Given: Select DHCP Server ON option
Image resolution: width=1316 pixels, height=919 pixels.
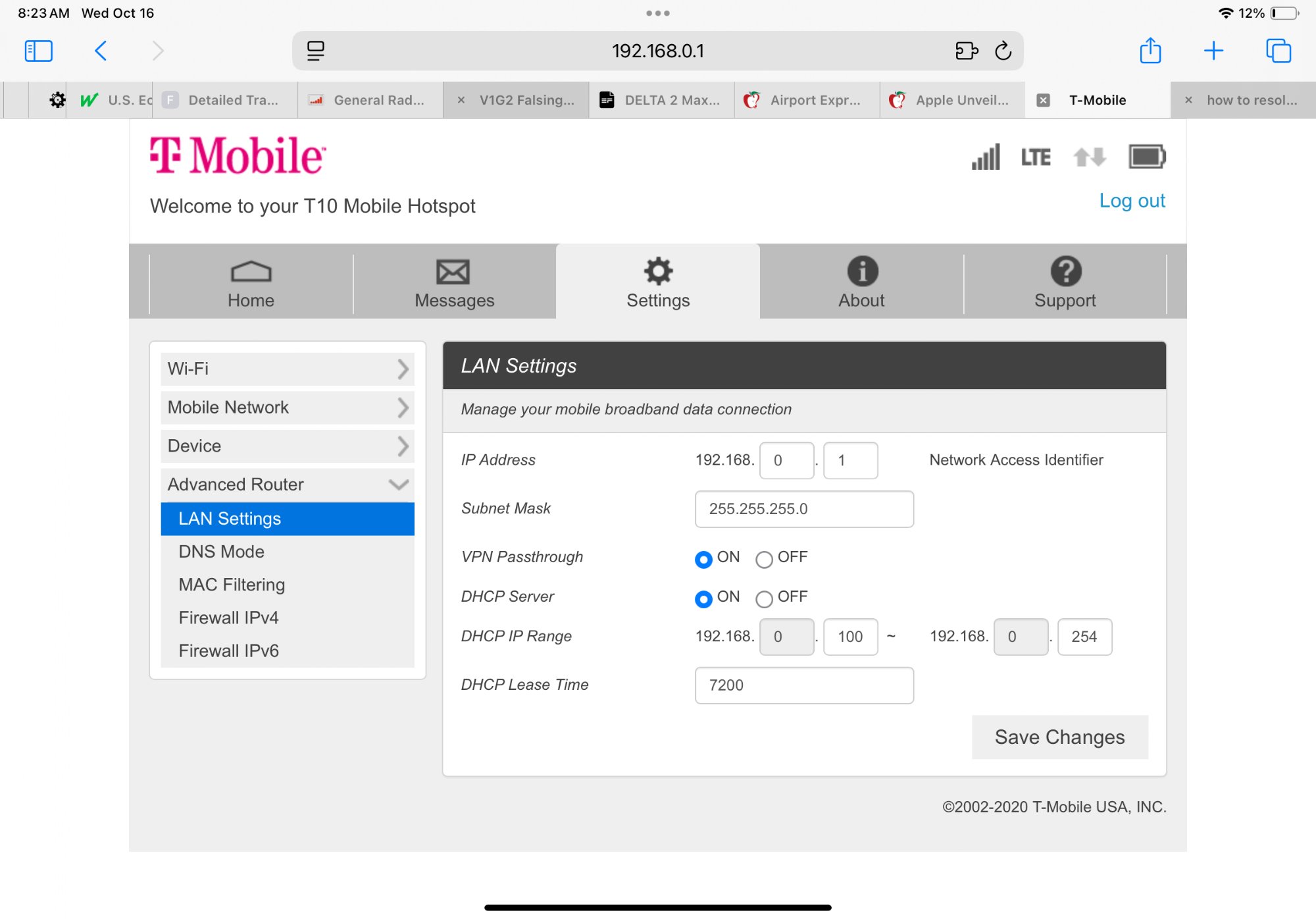Looking at the screenshot, I should click(703, 599).
